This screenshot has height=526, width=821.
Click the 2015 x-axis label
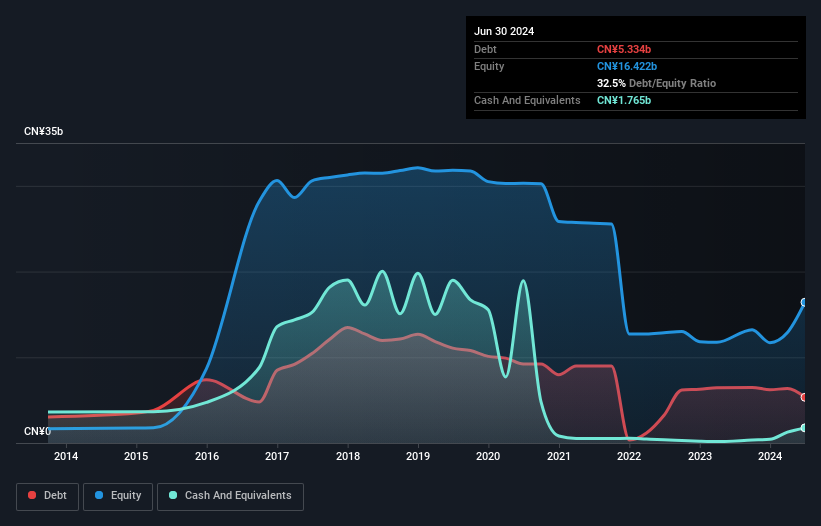[136, 456]
